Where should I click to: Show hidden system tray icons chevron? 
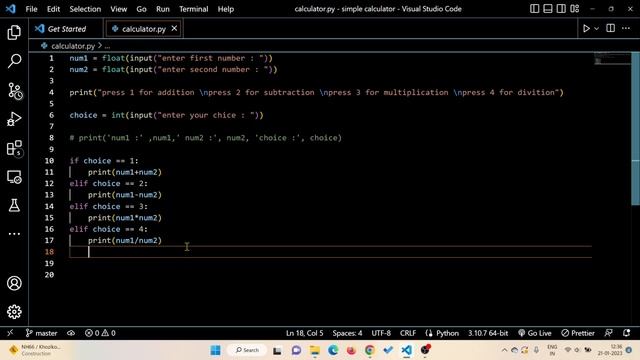tap(504, 350)
